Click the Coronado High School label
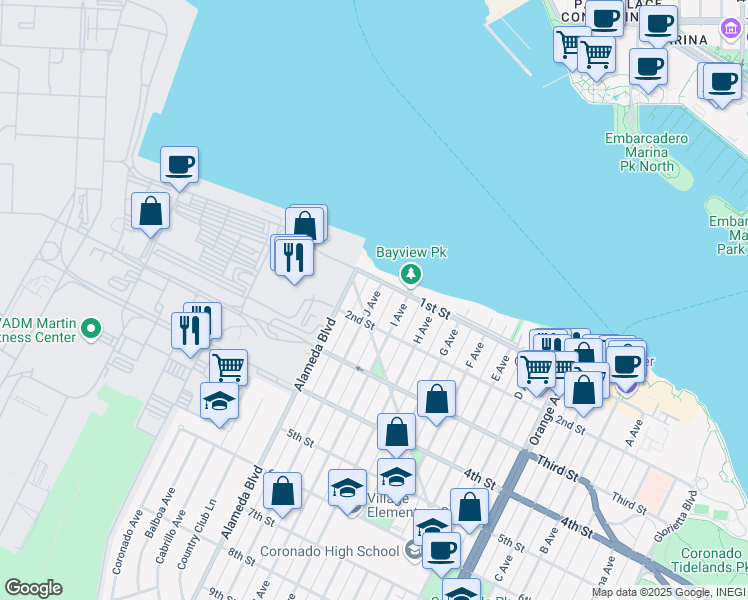The height and width of the screenshot is (600, 748). click(329, 552)
